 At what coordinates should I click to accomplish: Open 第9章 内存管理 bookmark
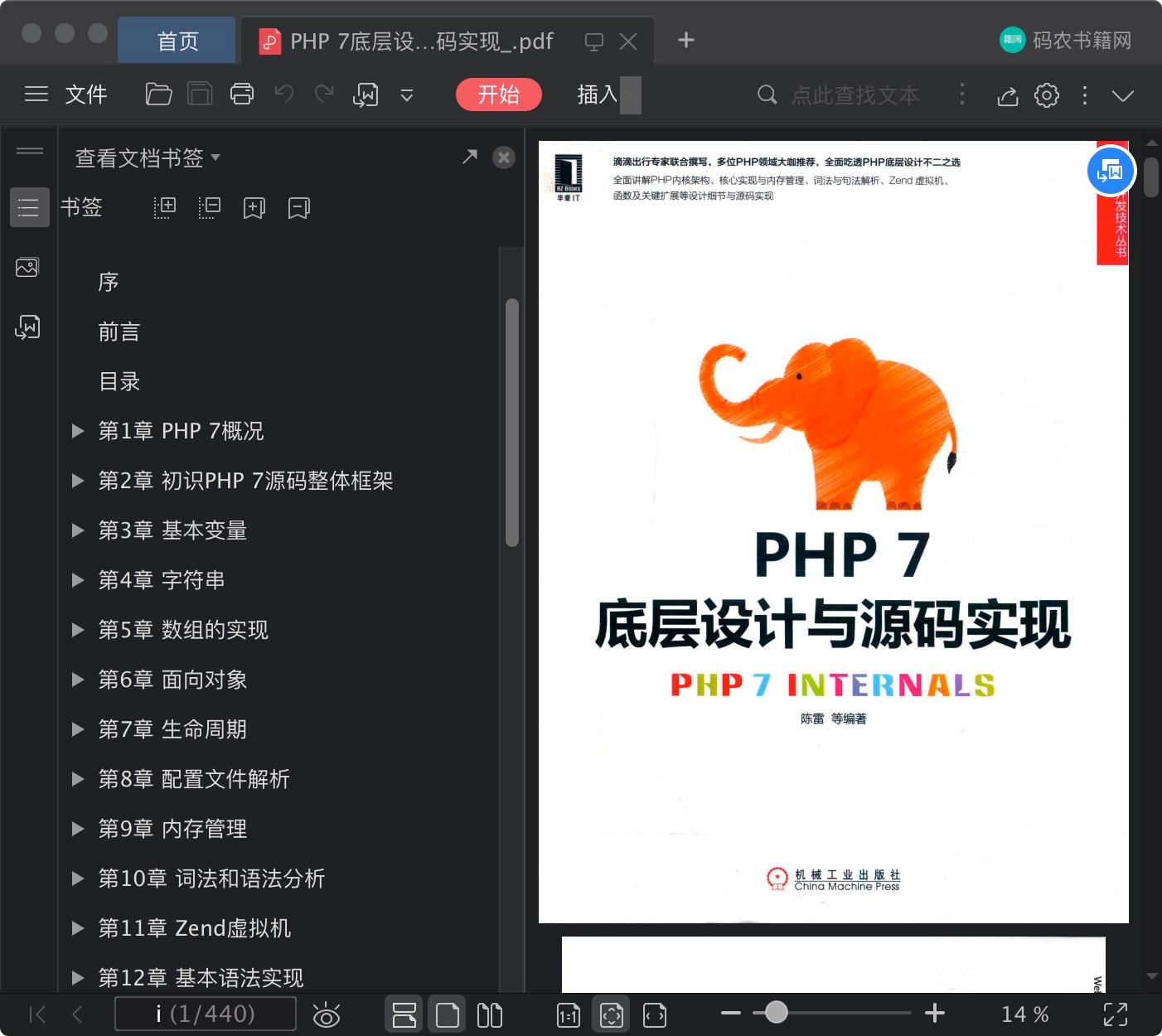(172, 829)
